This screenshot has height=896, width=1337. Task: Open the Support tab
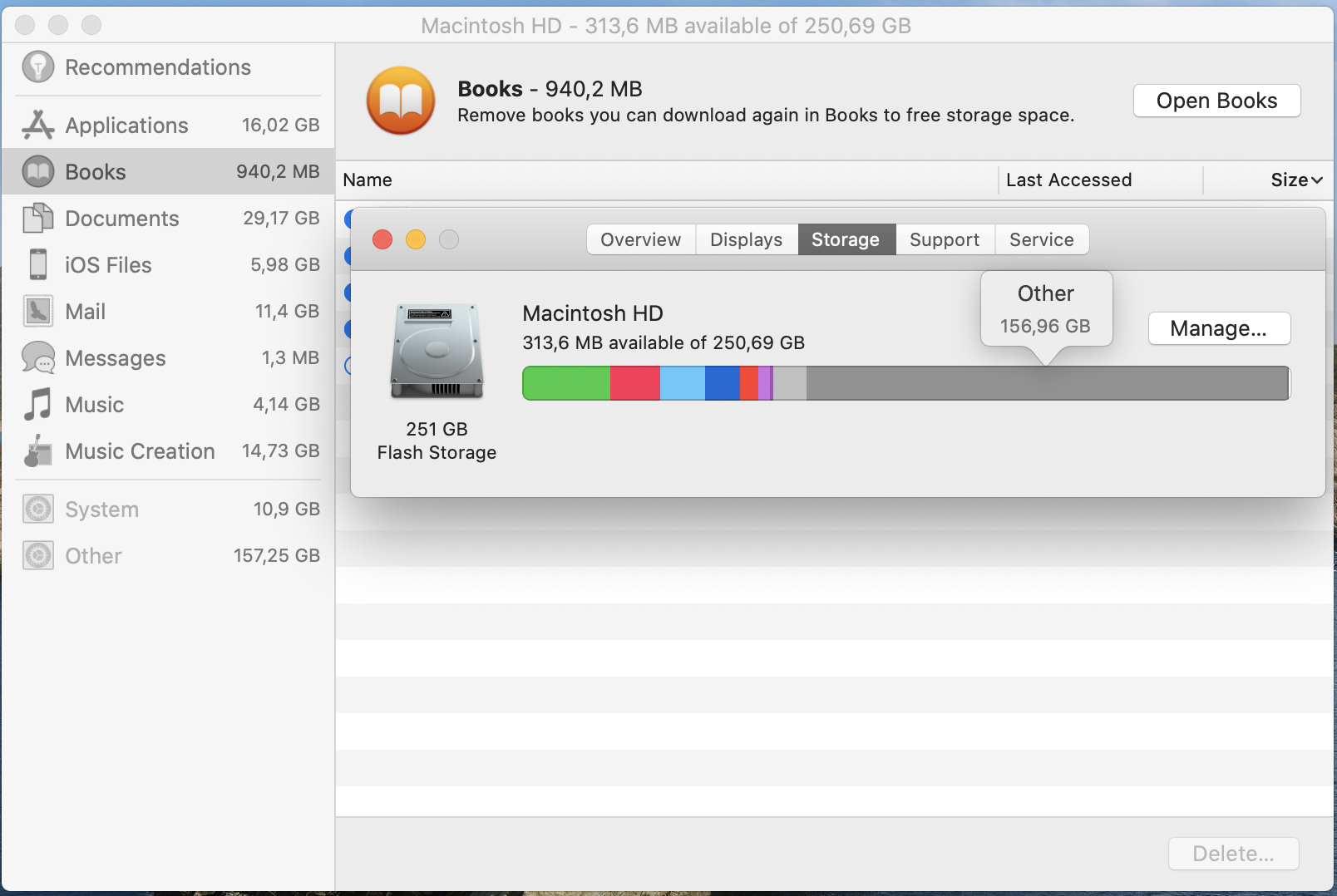[945, 240]
